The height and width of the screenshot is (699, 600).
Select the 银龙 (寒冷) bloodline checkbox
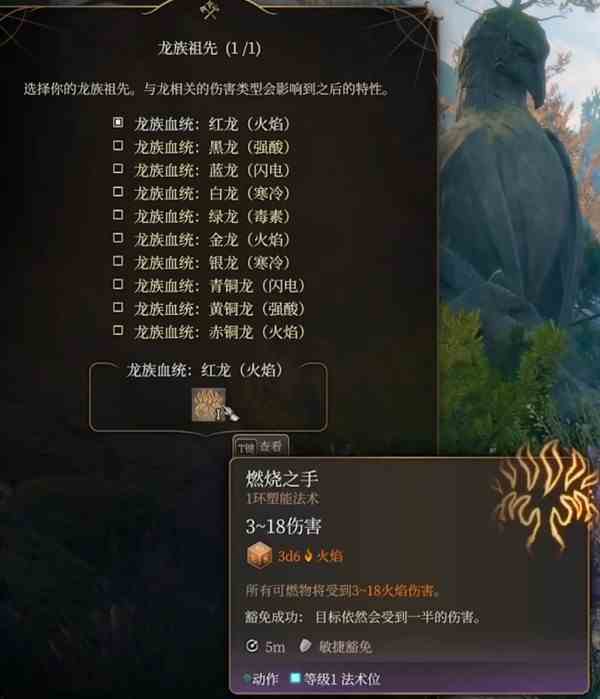pyautogui.click(x=118, y=261)
